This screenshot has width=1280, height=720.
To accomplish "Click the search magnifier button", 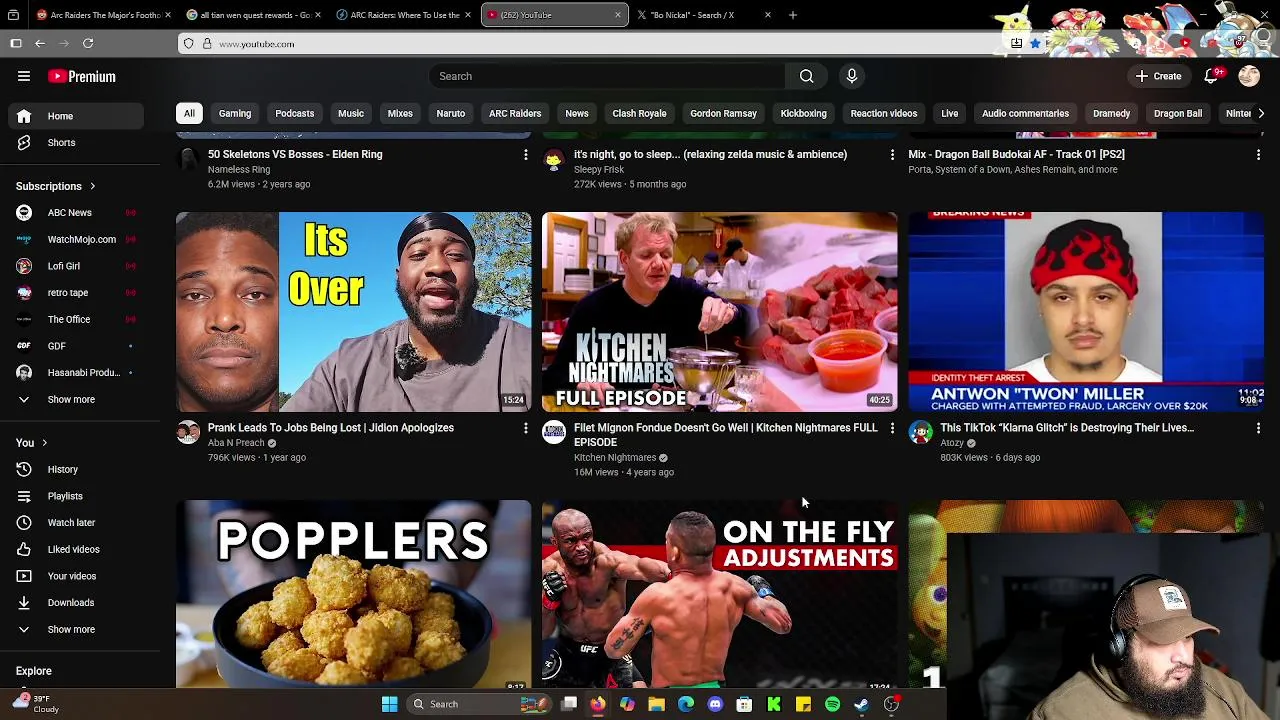I will point(806,76).
